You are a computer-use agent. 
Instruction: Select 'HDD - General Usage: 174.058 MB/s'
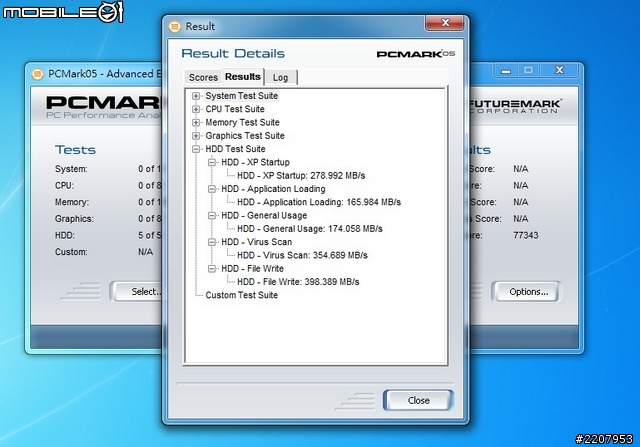point(310,229)
